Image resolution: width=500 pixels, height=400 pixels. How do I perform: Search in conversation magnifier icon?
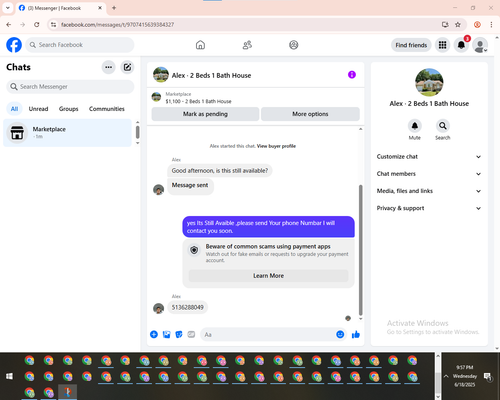443,126
